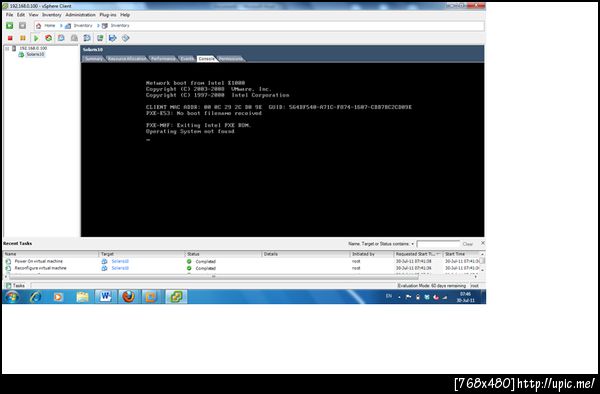Sort by Status column header
This screenshot has height=394, width=600.
click(x=223, y=254)
